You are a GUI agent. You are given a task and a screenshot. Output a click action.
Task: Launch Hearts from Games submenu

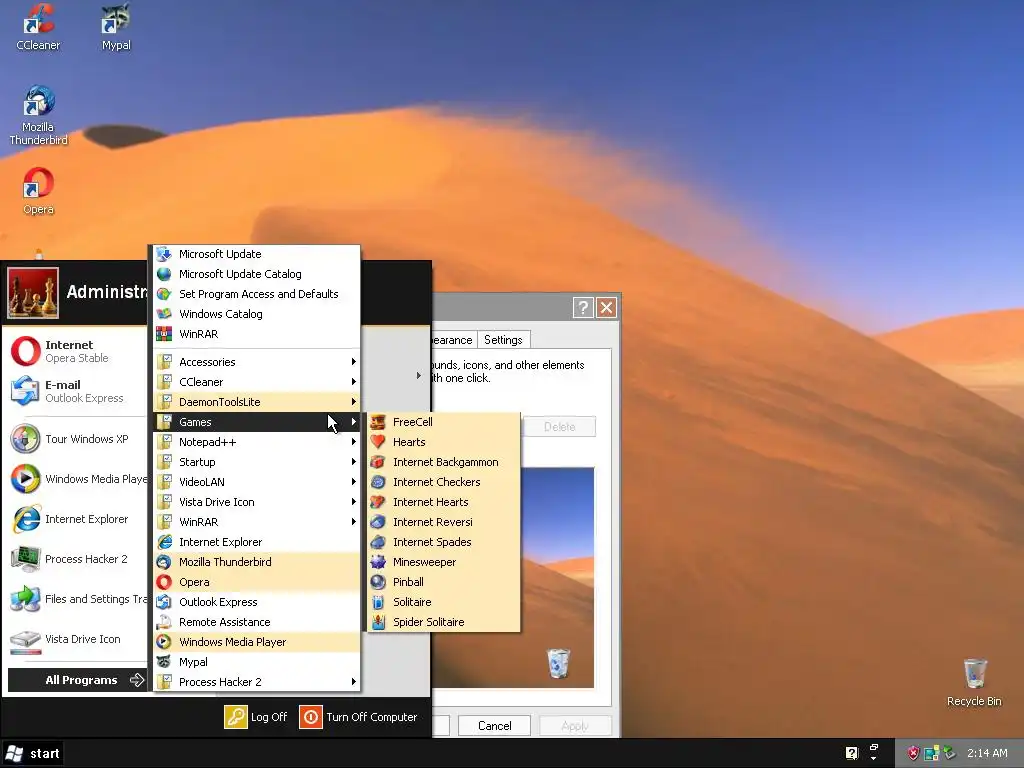coord(444,442)
